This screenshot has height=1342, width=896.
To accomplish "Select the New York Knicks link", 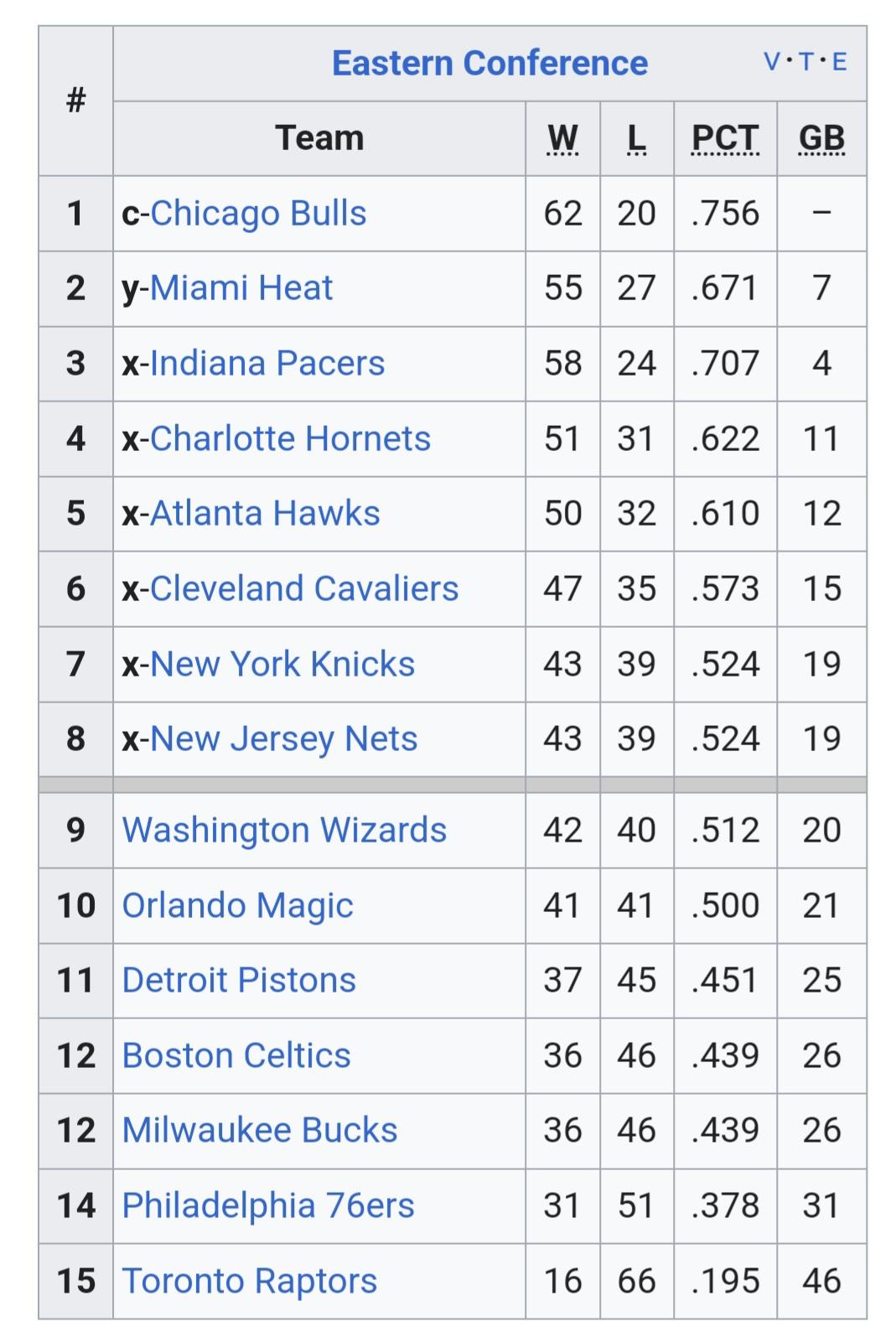I will [x=282, y=664].
